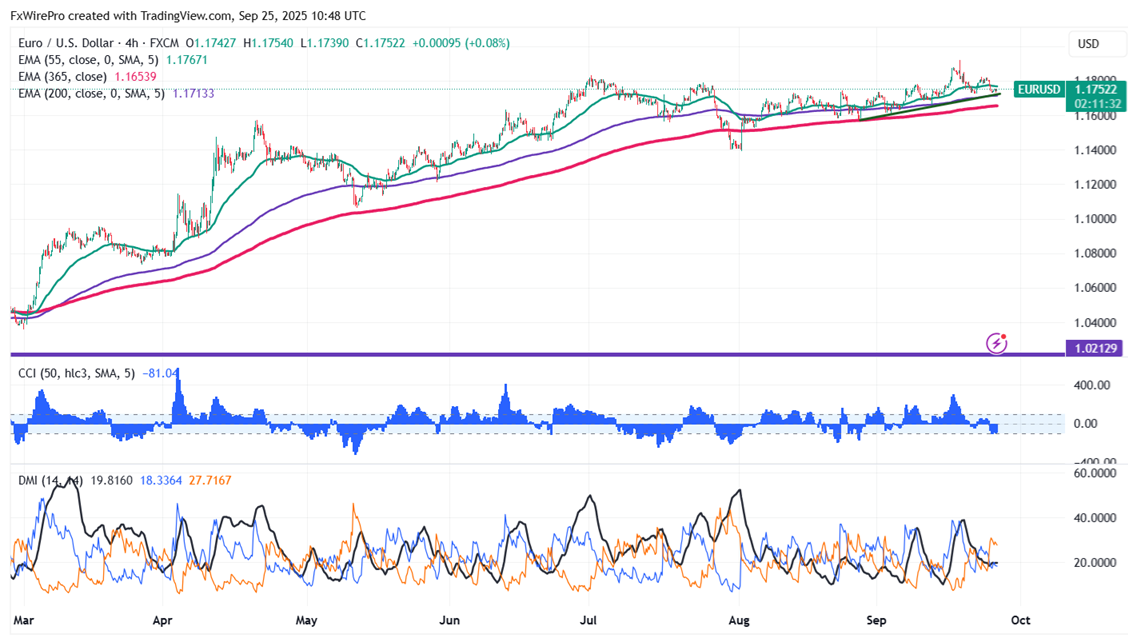Click the Mar label on time axis
The image size is (1128, 635).
(x=24, y=620)
